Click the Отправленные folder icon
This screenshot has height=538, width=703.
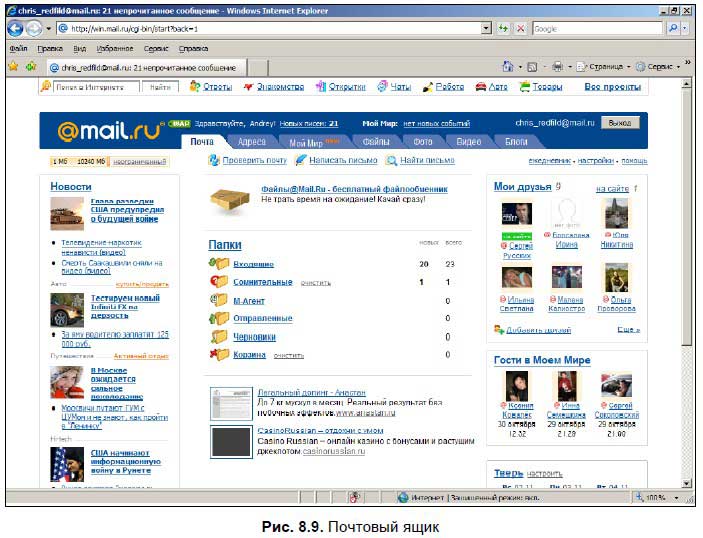pyautogui.click(x=219, y=318)
